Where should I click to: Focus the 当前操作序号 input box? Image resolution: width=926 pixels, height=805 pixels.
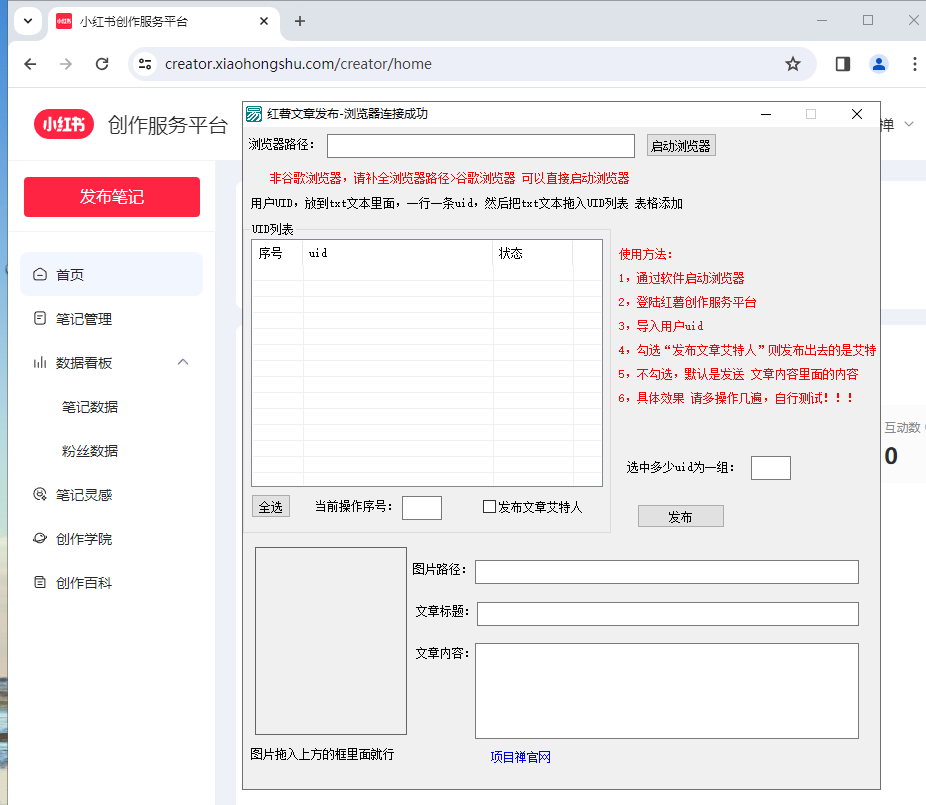point(422,508)
